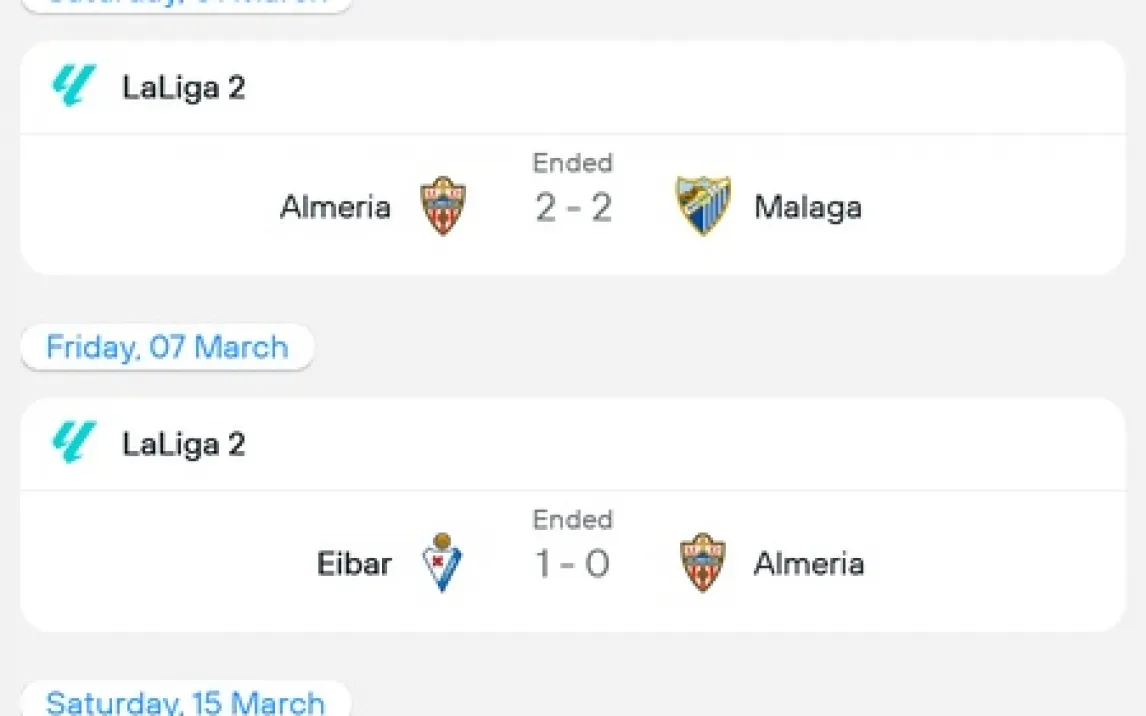
Task: Click the Ended status above the 1 - 0 score
Action: 573,519
